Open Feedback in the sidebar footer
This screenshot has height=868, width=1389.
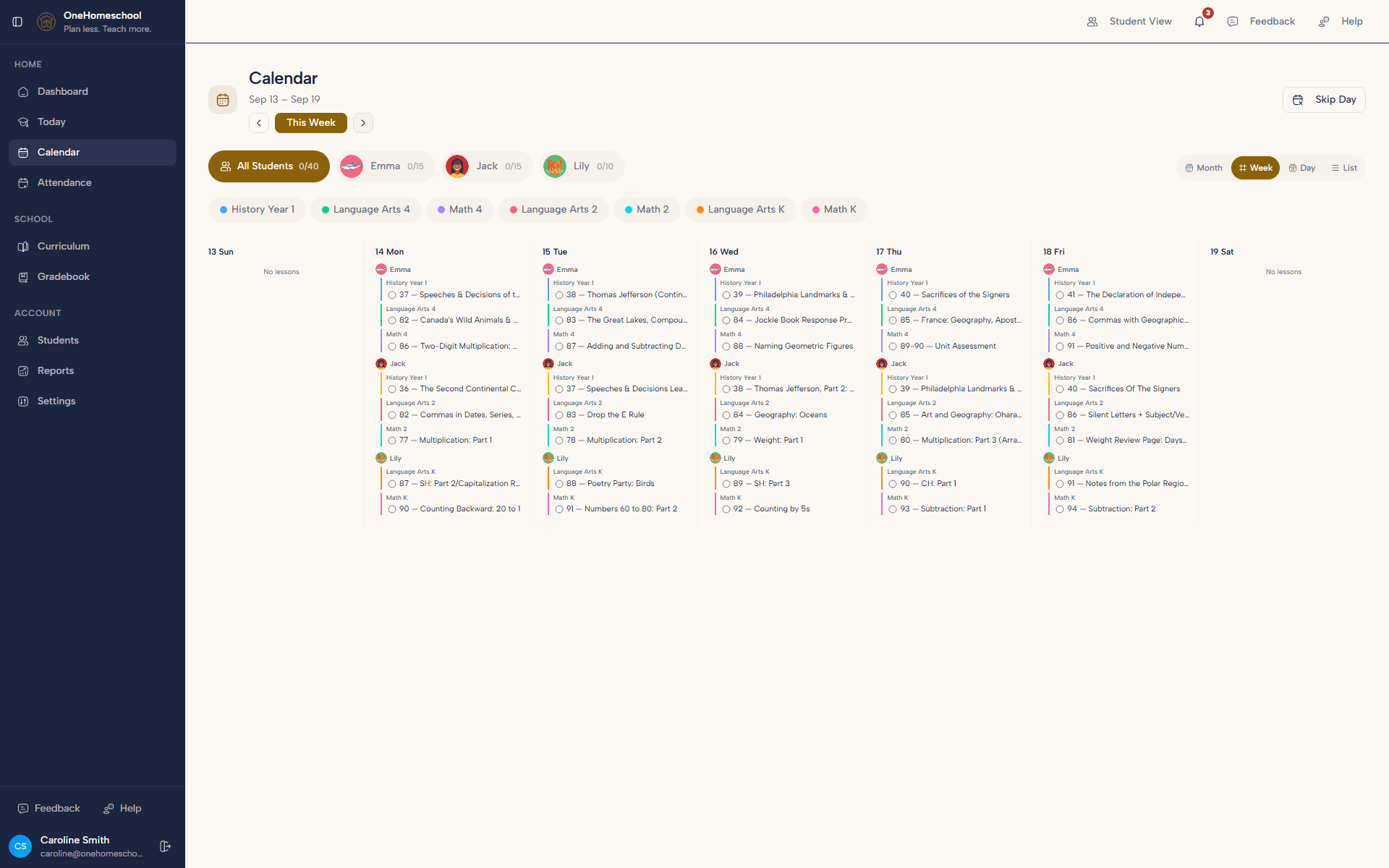click(x=49, y=809)
